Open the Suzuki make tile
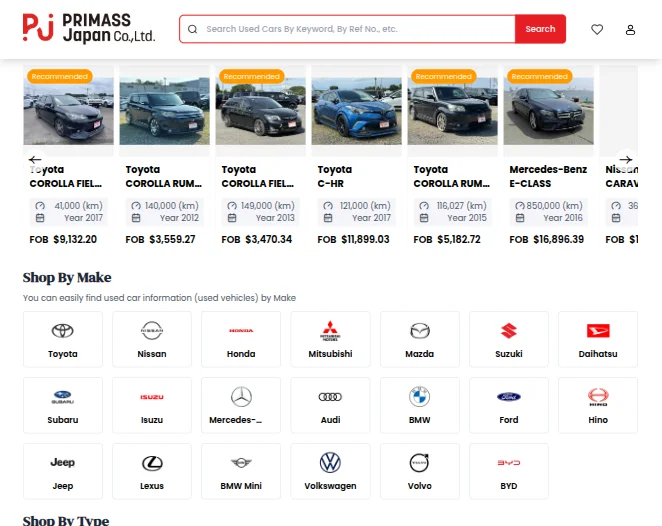Viewport: 662px width, 526px height. pyautogui.click(x=508, y=339)
